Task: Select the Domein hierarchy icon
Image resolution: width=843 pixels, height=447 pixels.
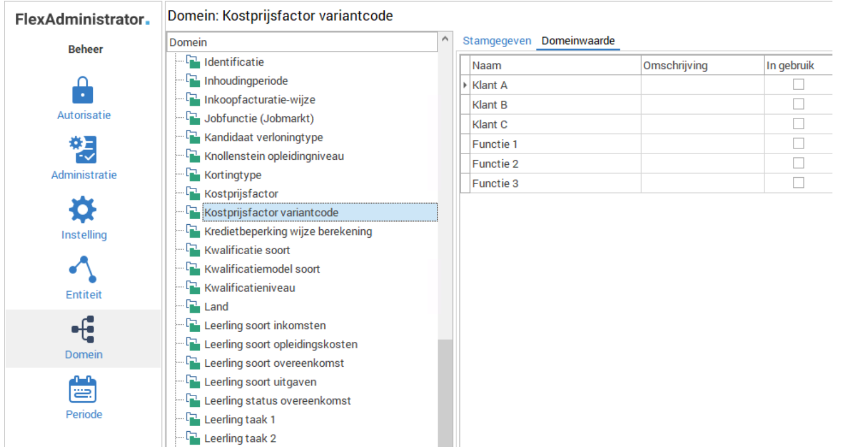Action: click(x=83, y=329)
